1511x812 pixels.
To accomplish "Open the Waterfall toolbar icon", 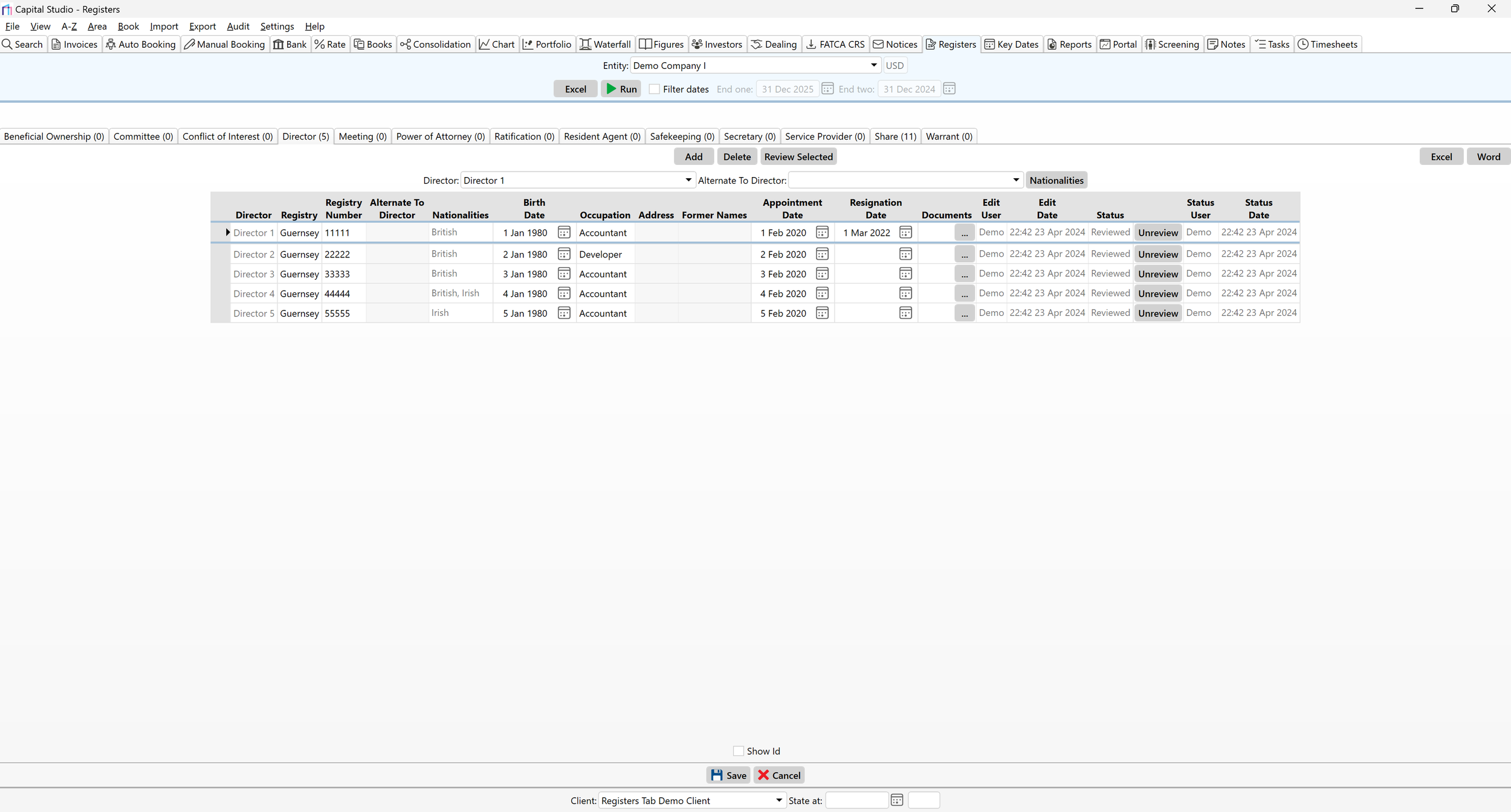I will coord(586,44).
